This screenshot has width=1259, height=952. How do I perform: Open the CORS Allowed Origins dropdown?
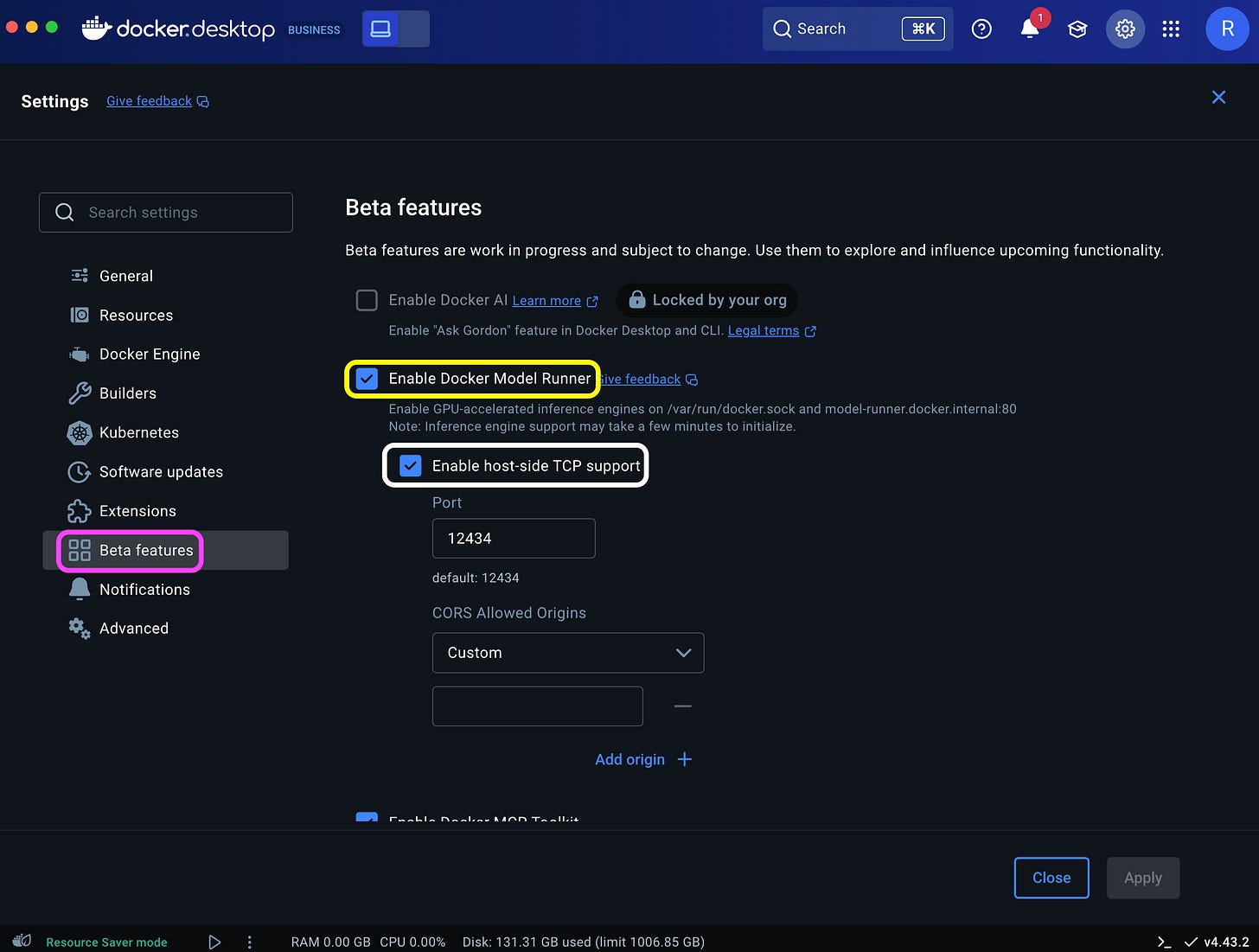[x=568, y=653]
